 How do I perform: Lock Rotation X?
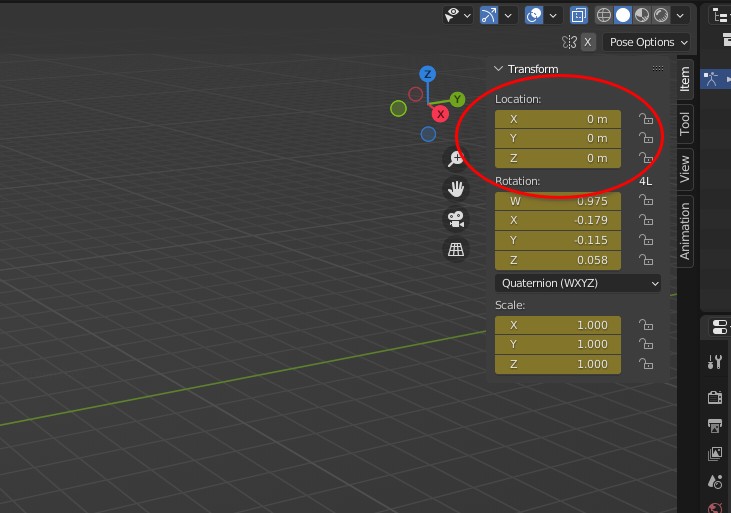[x=646, y=220]
